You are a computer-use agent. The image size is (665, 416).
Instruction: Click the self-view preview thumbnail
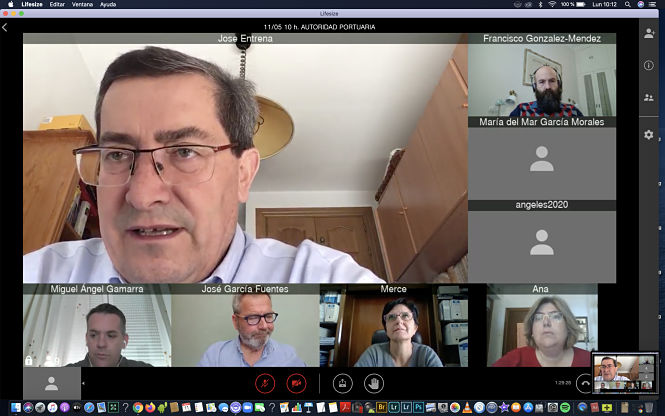pyautogui.click(x=624, y=371)
